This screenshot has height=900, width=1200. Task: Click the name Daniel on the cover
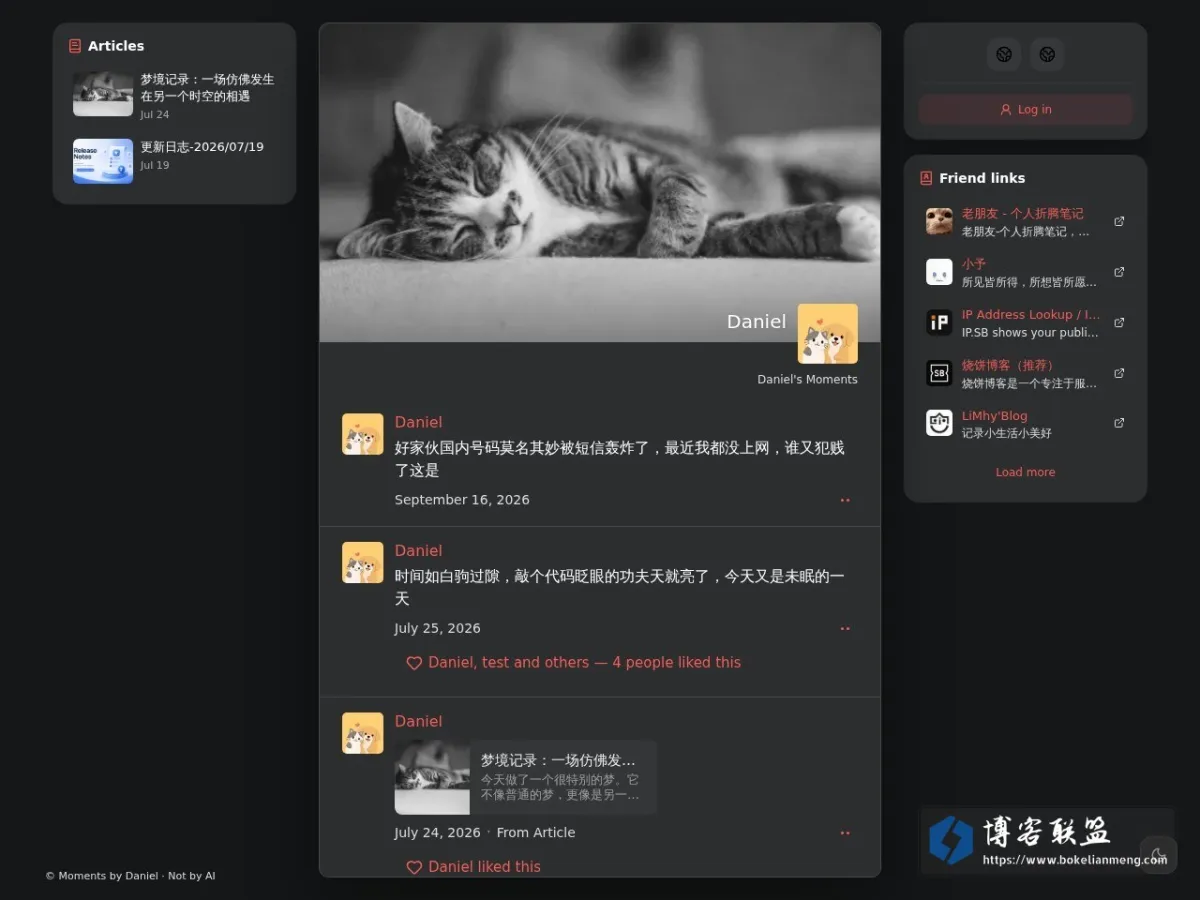point(756,322)
